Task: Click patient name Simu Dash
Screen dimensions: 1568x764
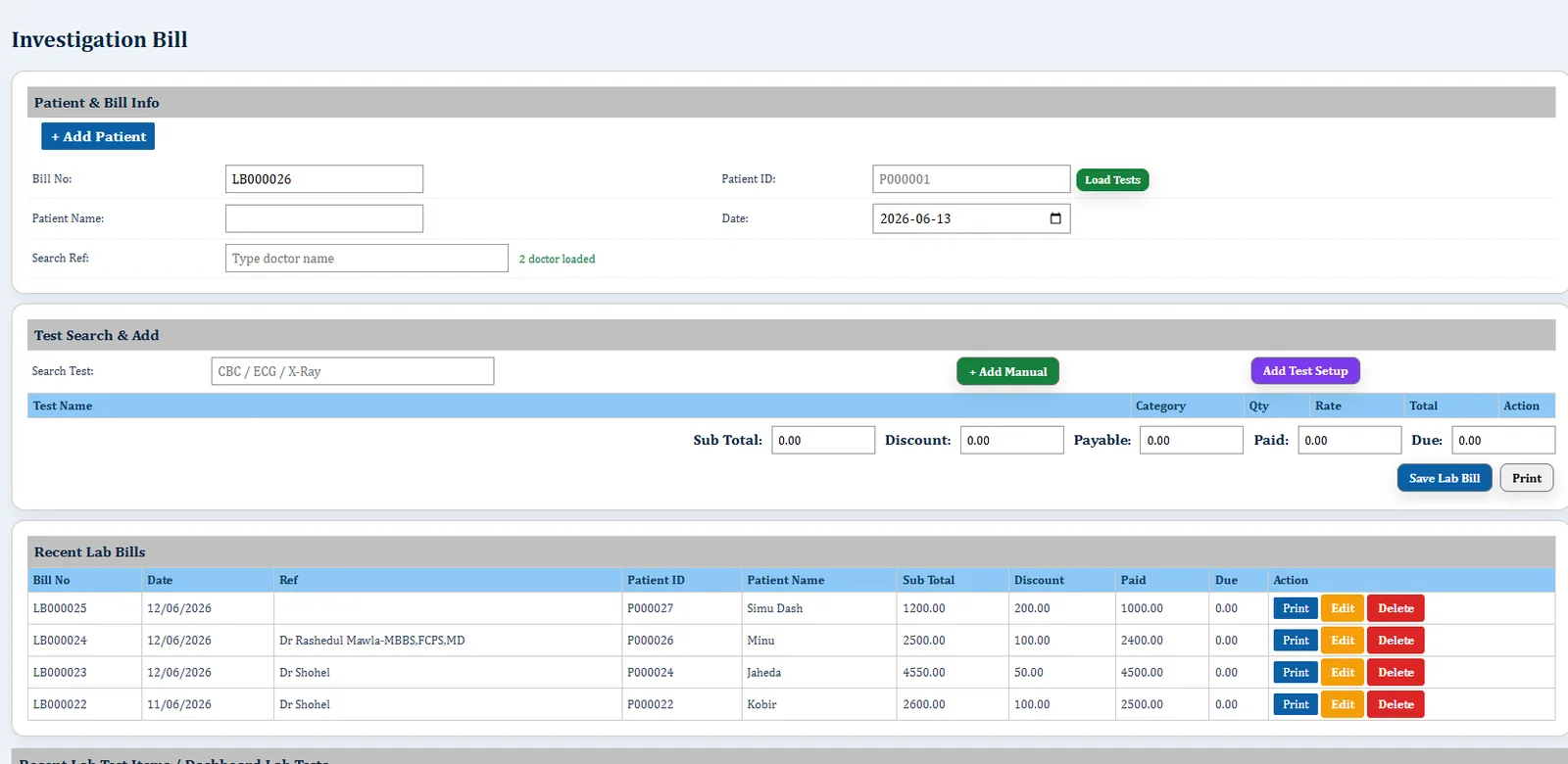Action: [774, 608]
